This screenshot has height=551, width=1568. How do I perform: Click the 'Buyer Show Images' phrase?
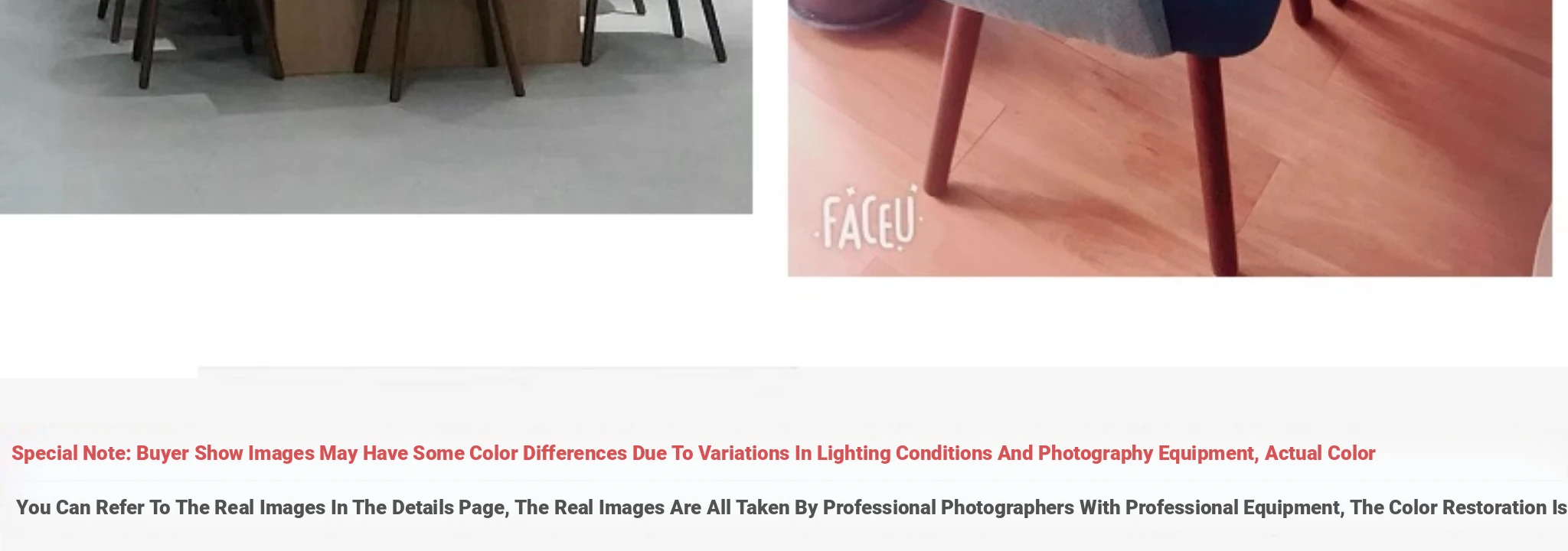[225, 453]
